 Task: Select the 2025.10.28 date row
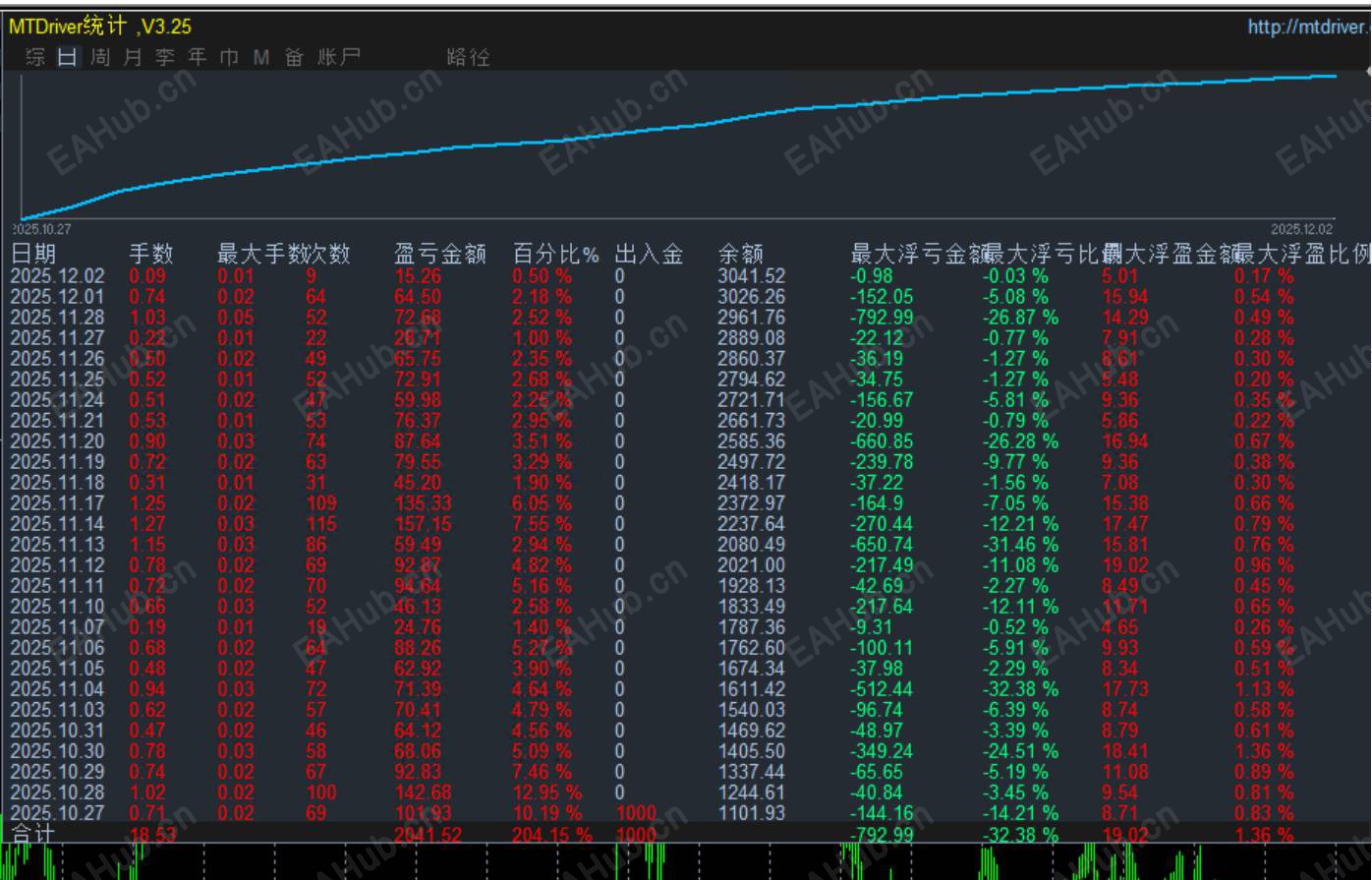[x=57, y=792]
